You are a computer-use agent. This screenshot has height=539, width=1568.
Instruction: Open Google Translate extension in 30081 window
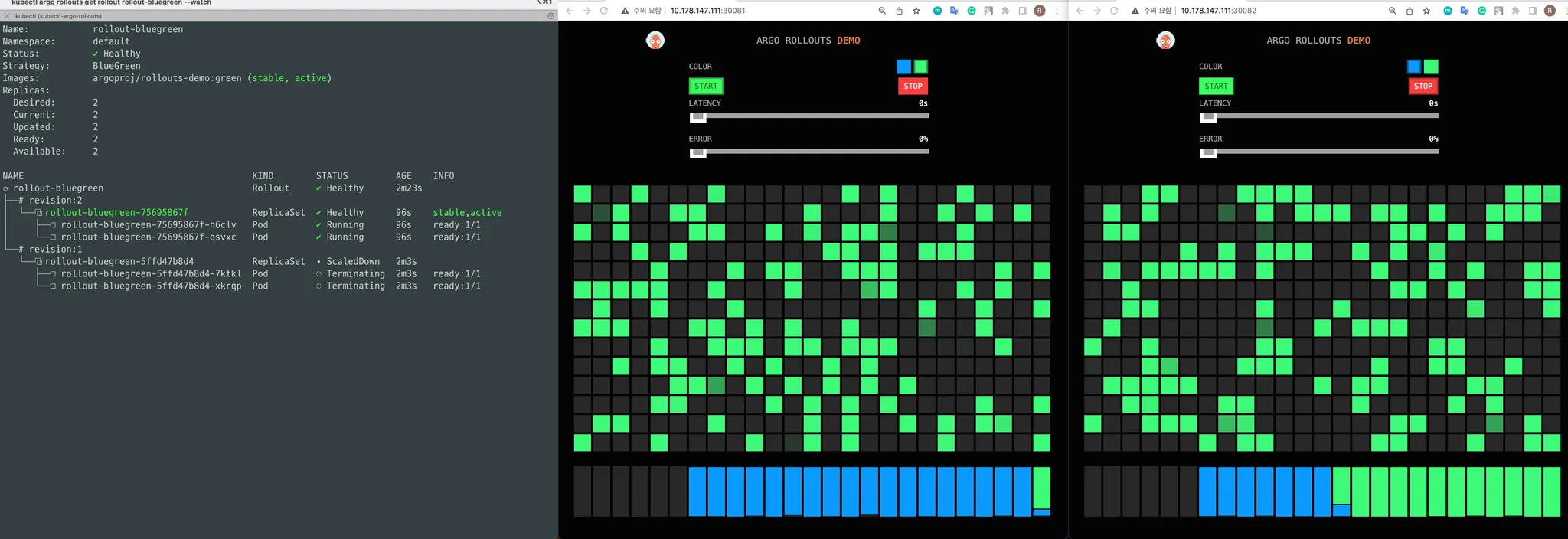[x=954, y=11]
